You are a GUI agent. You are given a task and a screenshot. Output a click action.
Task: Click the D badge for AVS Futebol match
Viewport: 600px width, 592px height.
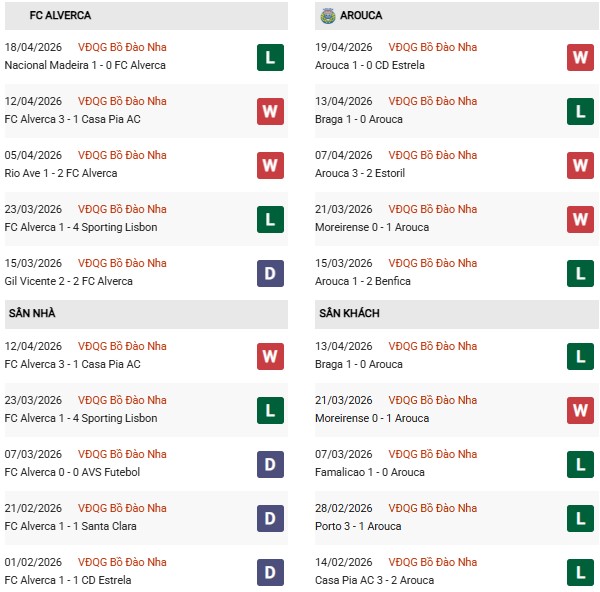[x=270, y=464]
